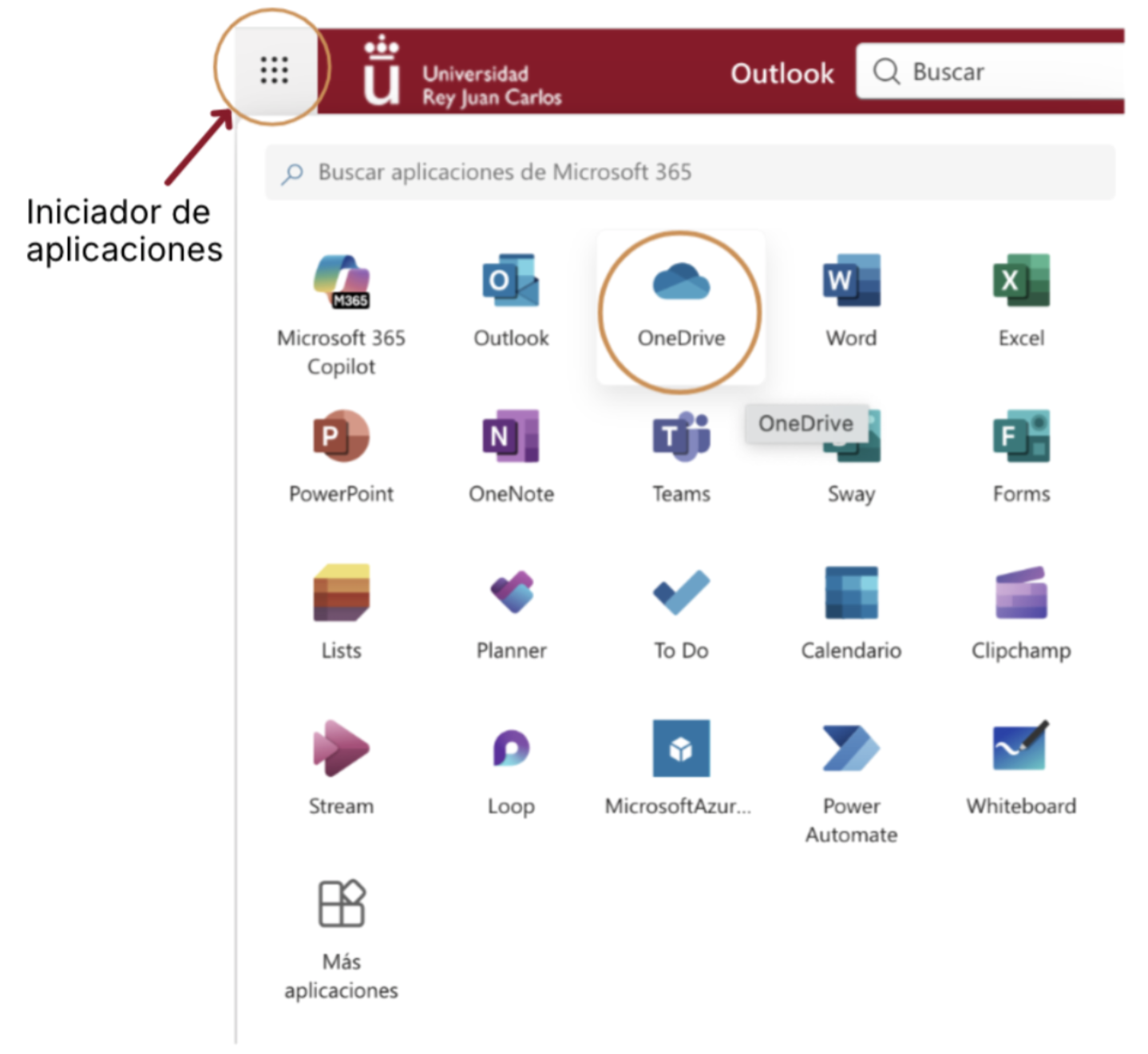Click the Buscar aplicaciones de Microsoft 365 field
Image resolution: width=1148 pixels, height=1054 pixels.
(x=690, y=172)
